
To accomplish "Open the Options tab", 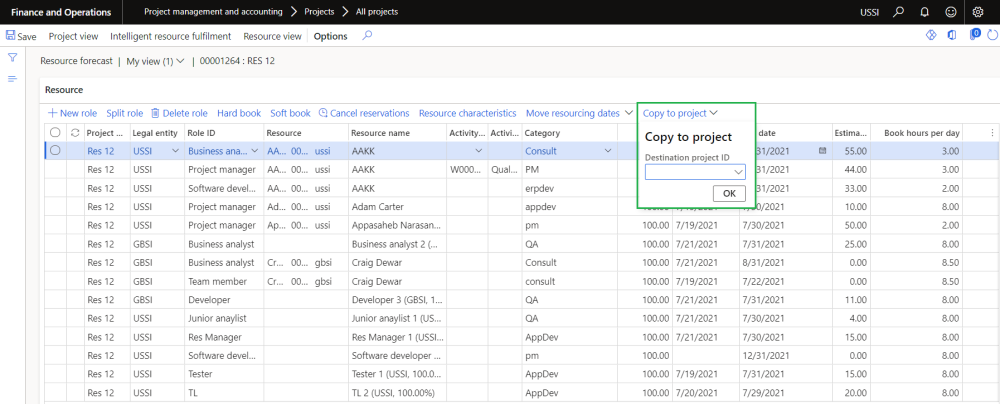I will [330, 36].
